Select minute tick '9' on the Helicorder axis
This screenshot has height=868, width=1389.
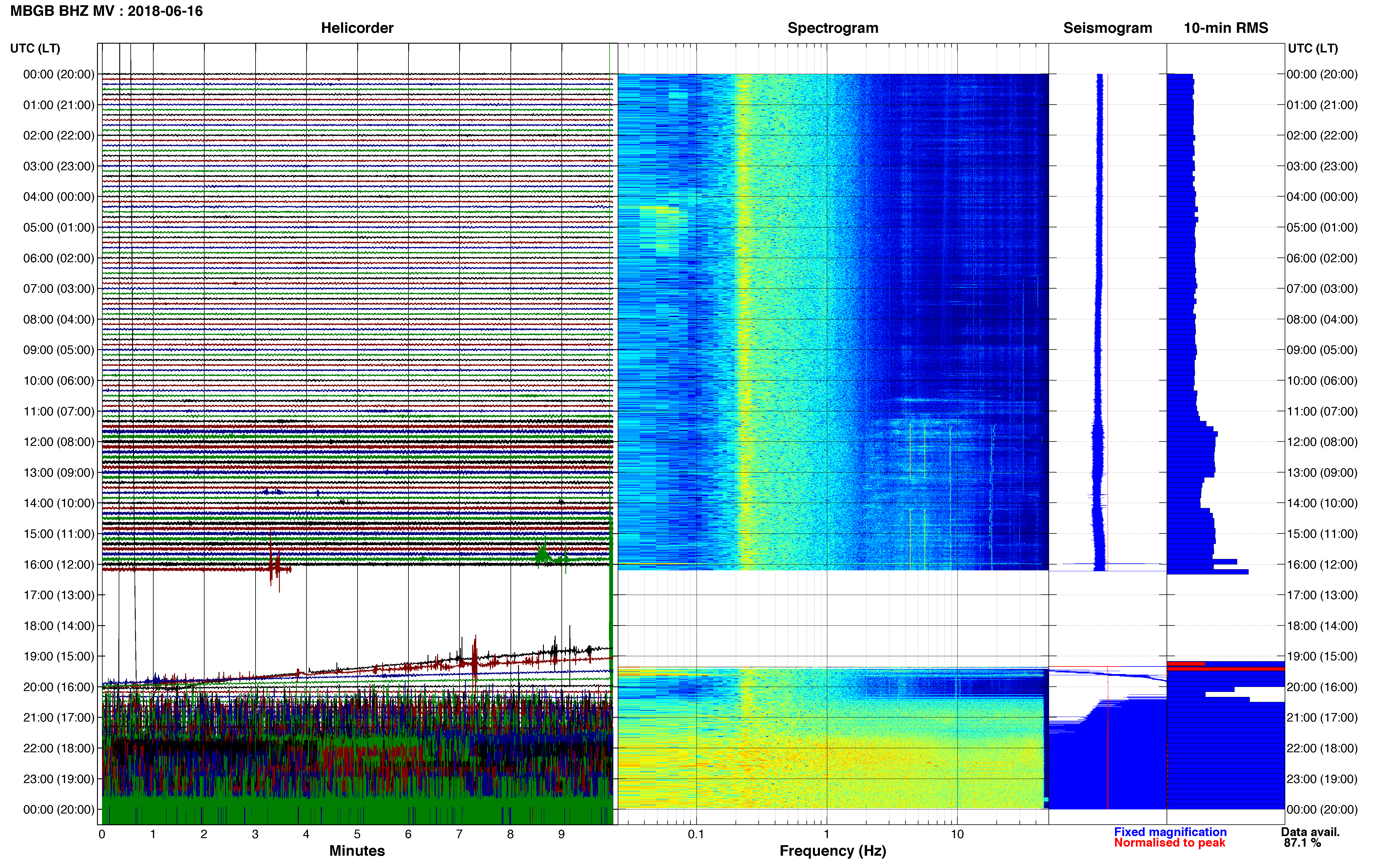(x=561, y=833)
